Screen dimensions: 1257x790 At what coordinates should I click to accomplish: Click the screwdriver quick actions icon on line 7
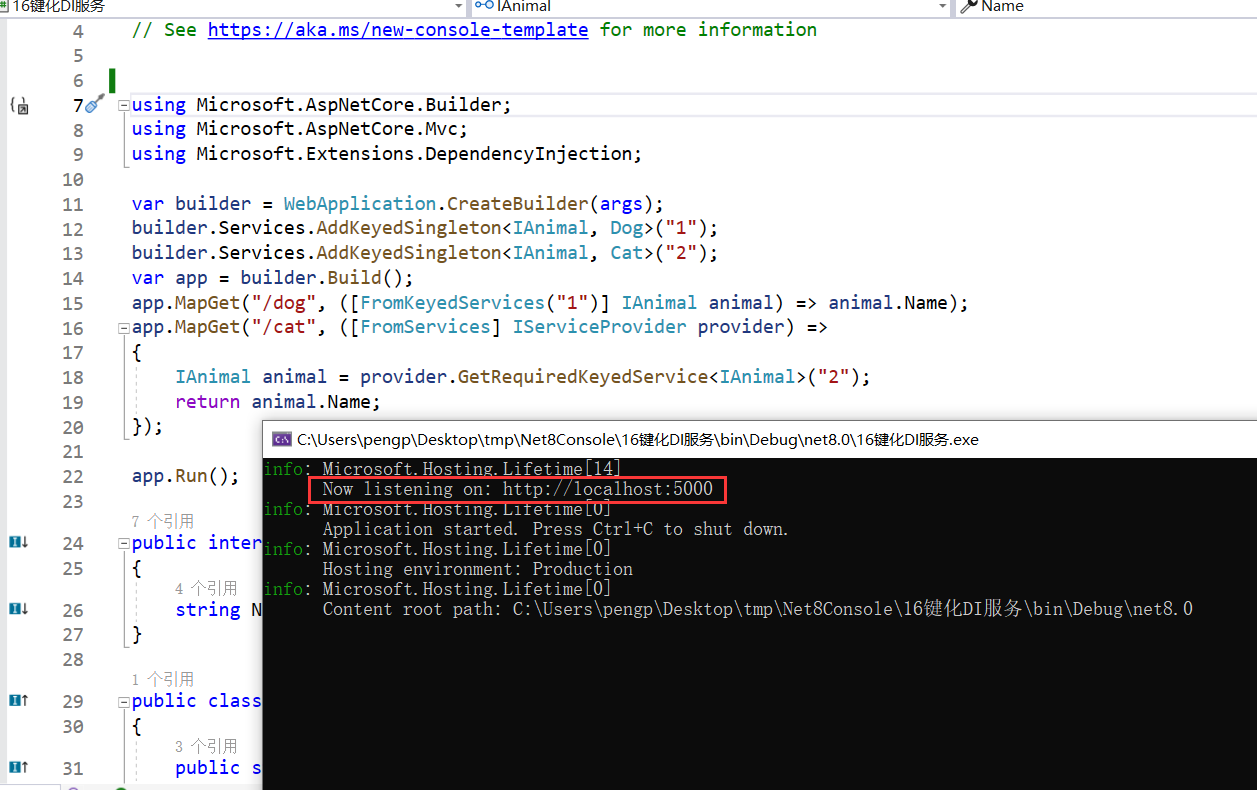95,103
